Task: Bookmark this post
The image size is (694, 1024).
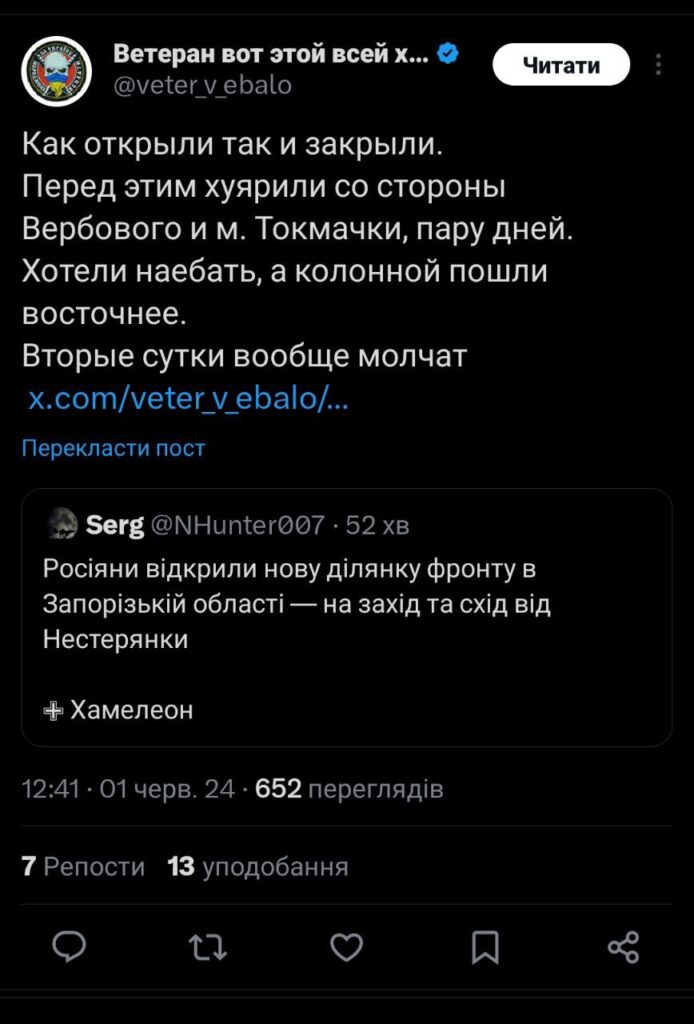Action: (x=485, y=946)
